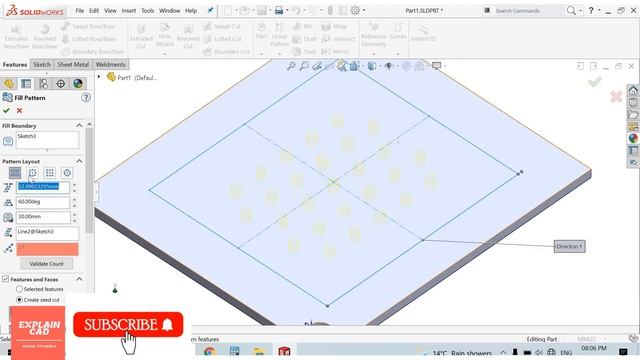Image resolution: width=640 pixels, height=360 pixels.
Task: Accept Fill Pattern with green checkmark
Action: point(6,111)
